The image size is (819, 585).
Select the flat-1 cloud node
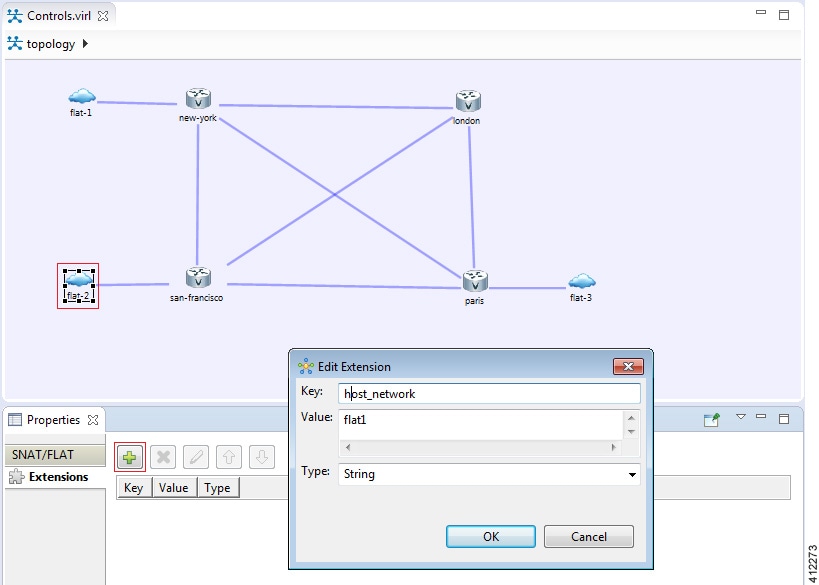[x=82, y=96]
